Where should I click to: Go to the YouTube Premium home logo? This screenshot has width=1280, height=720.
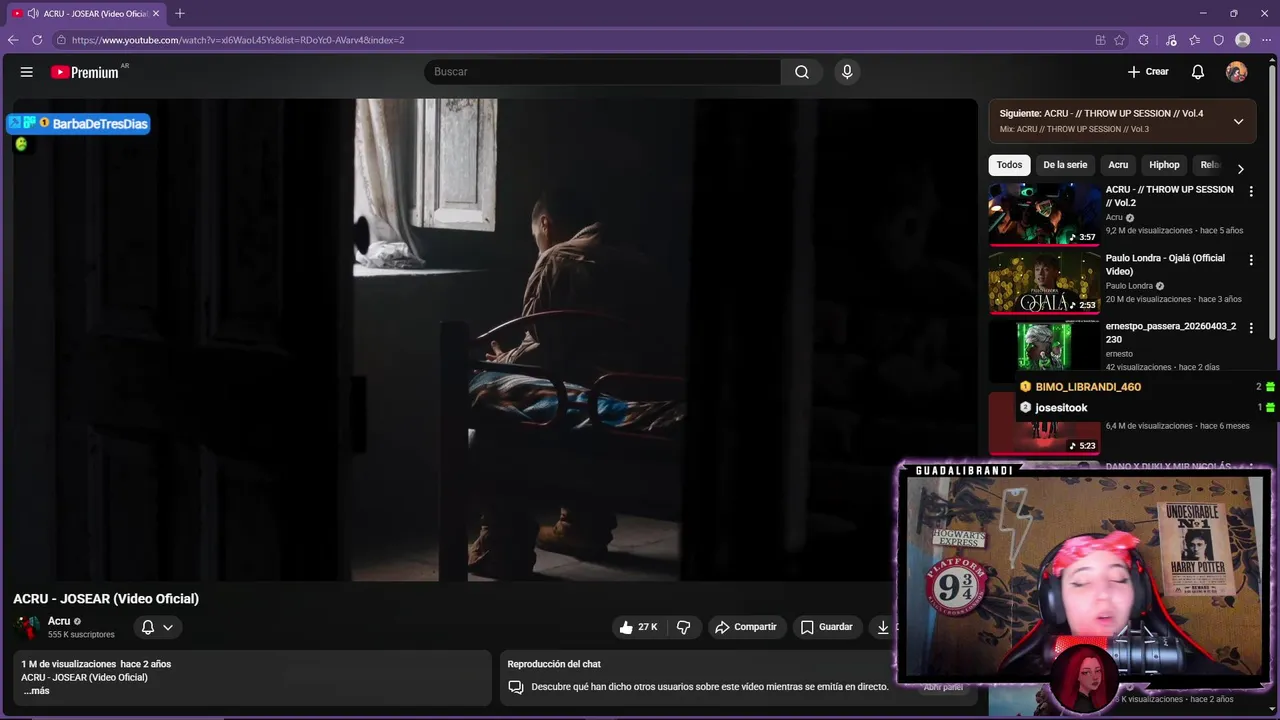[85, 72]
